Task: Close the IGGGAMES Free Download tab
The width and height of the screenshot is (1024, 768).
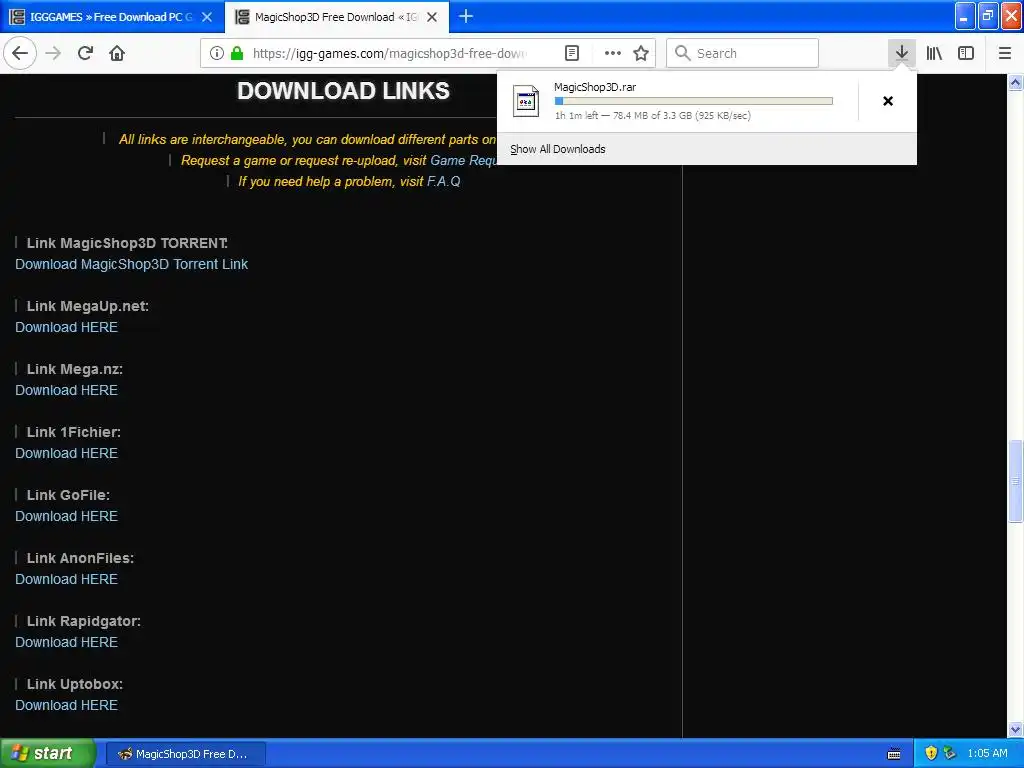Action: point(207,17)
